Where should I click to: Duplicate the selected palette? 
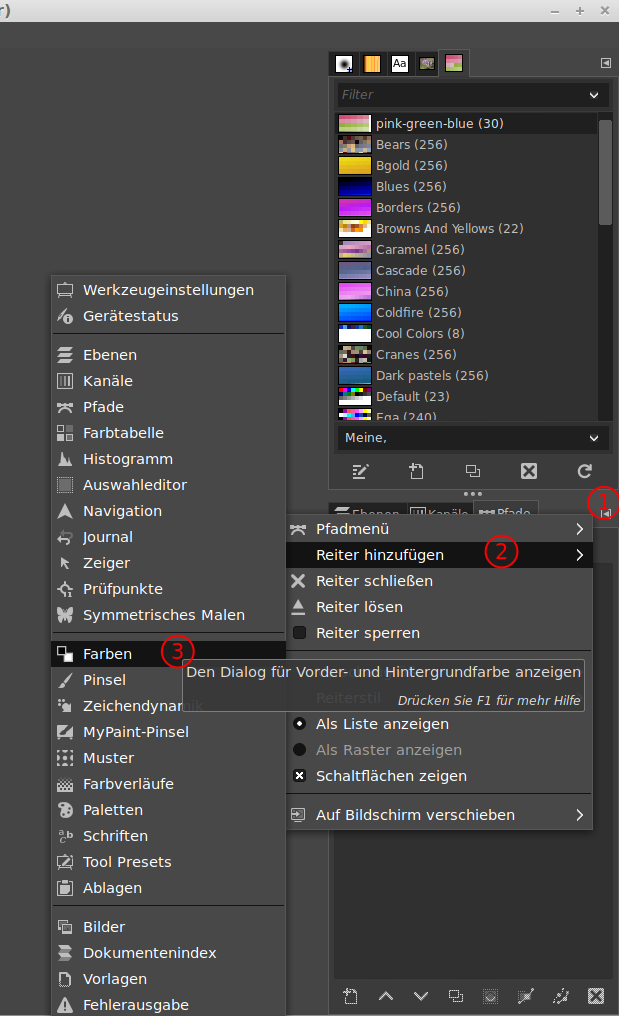tap(473, 471)
